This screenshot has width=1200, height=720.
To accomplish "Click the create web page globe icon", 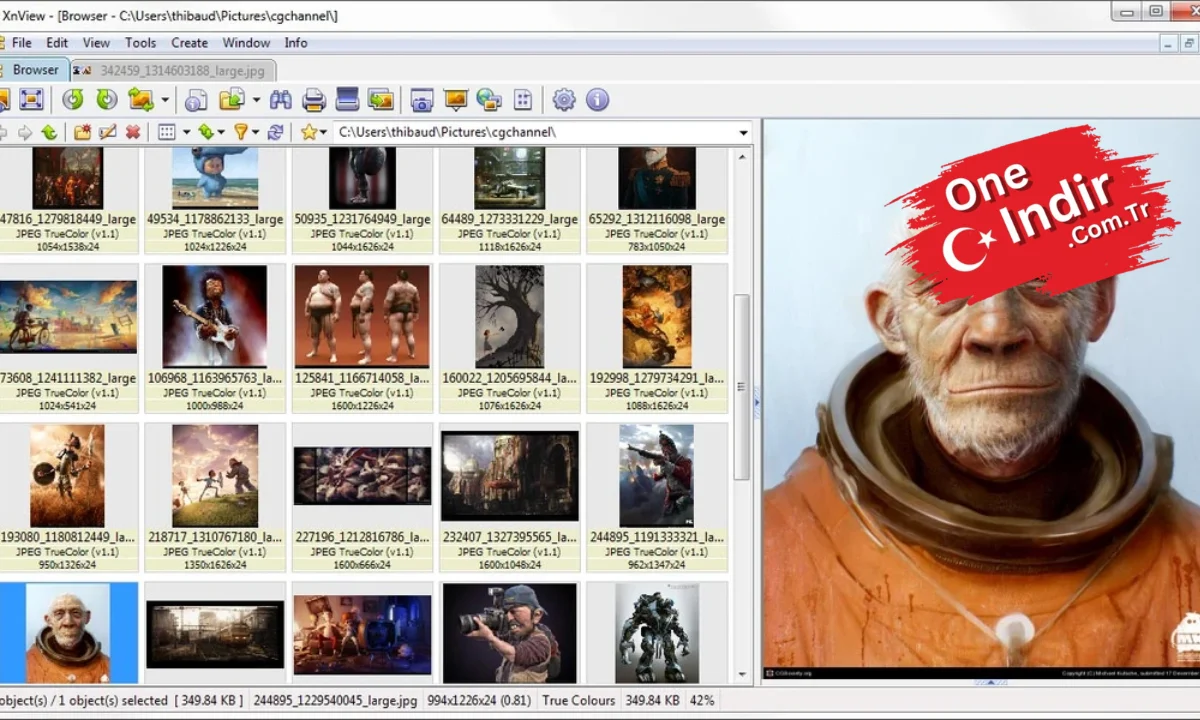I will point(489,99).
